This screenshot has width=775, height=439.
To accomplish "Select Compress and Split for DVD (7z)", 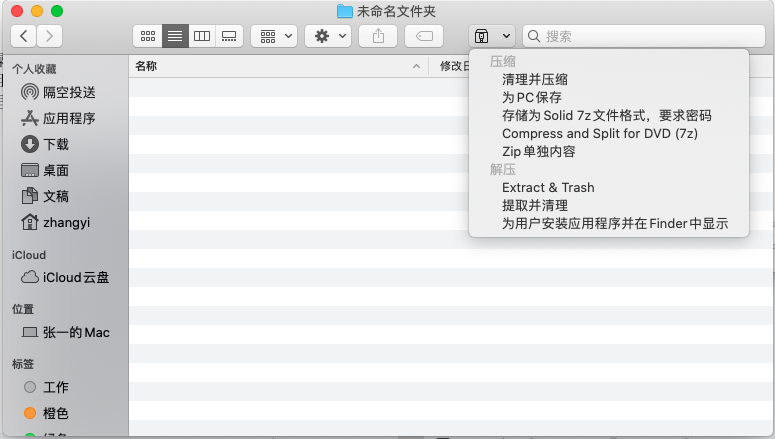I will 599,133.
